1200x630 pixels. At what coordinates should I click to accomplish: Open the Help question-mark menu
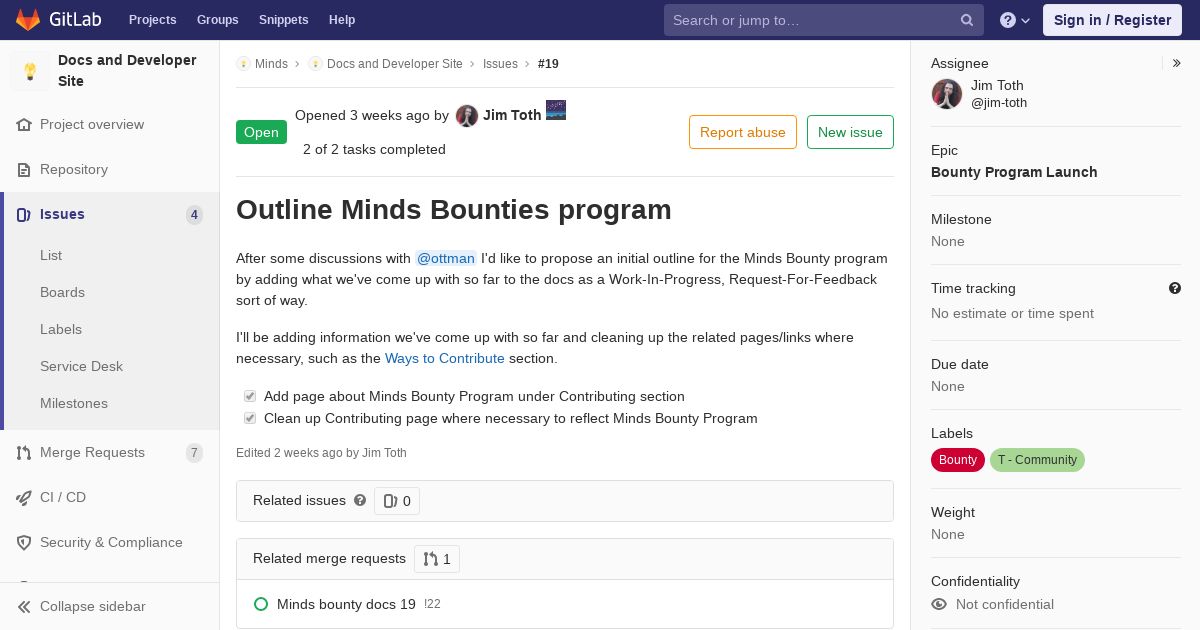(1015, 20)
